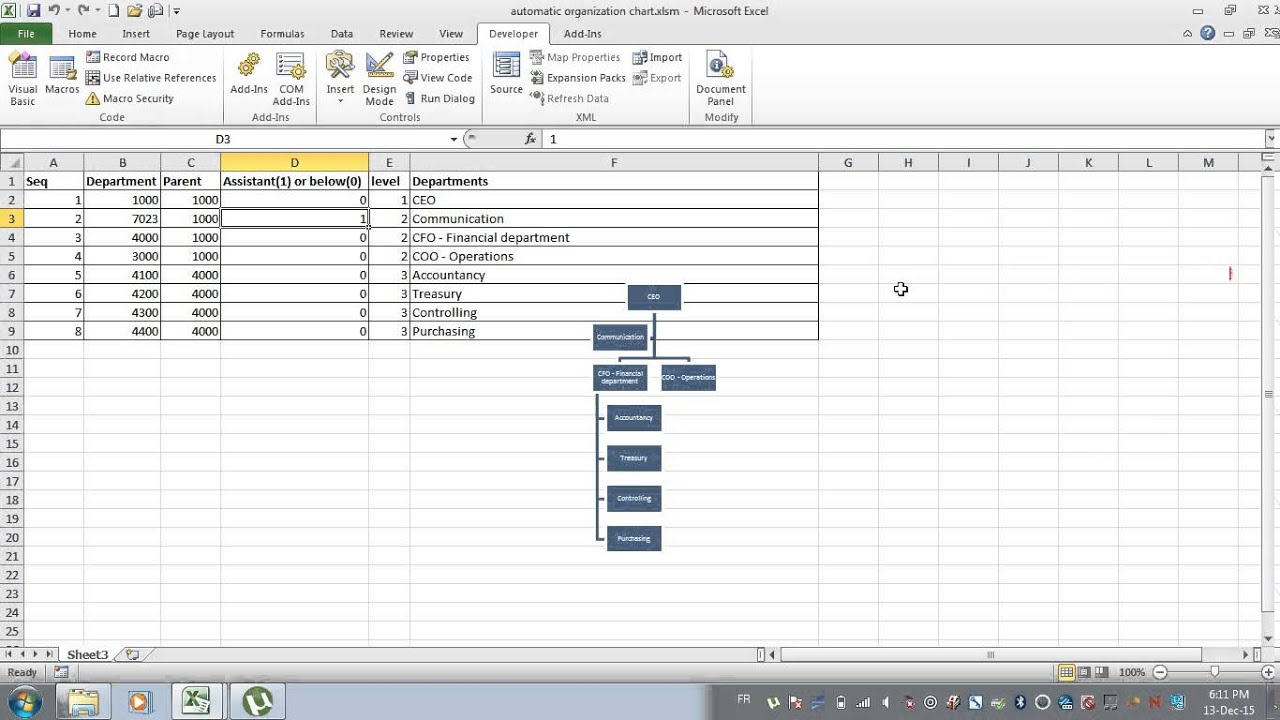Open control Properties
The image size is (1280, 720).
pyautogui.click(x=436, y=57)
